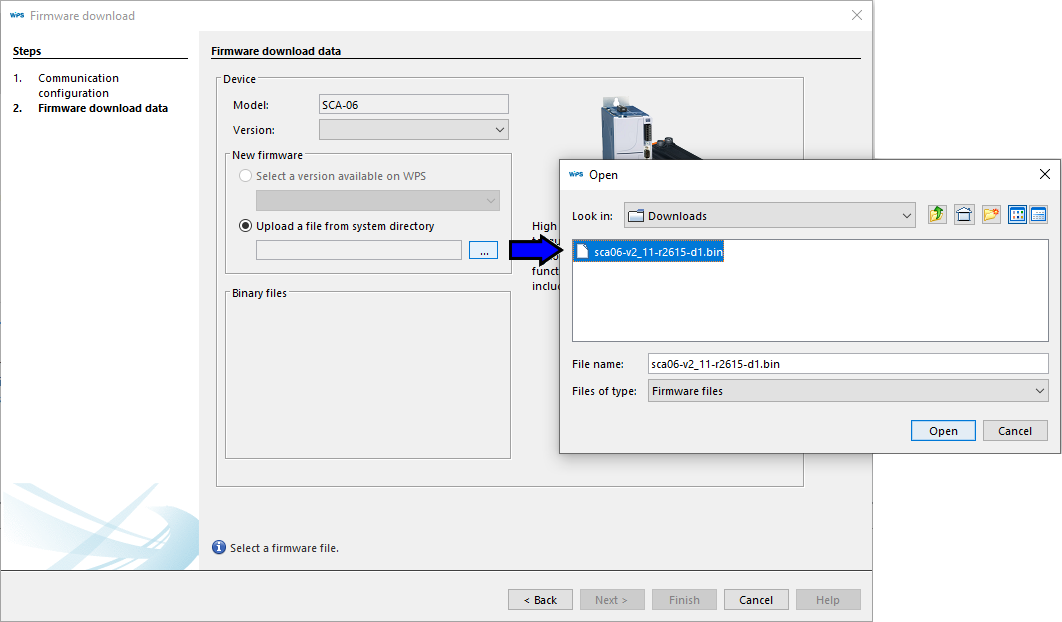Go Back to previous wizard step
Viewport: 1062px width, 622px height.
540,600
